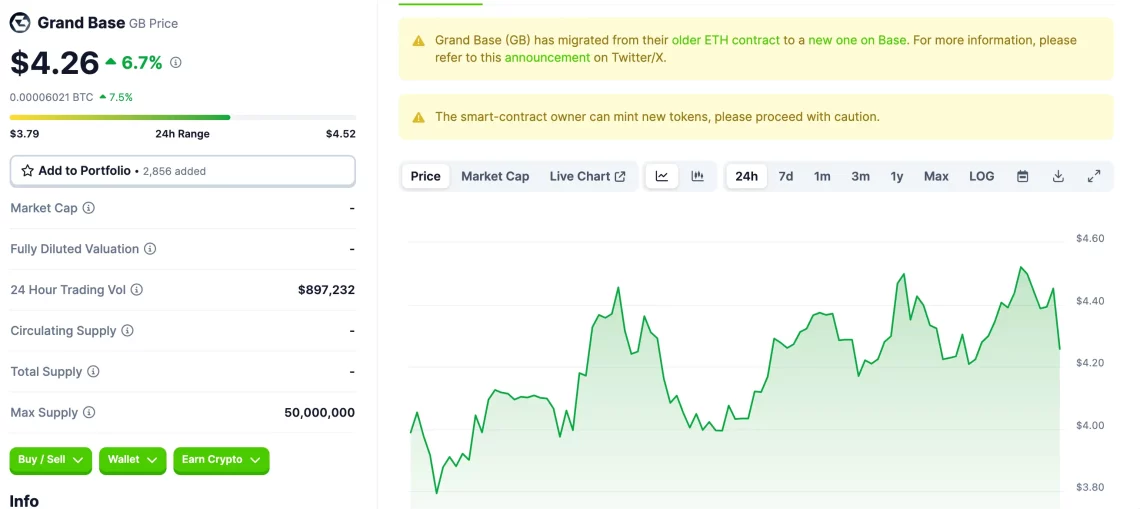Select 1m time range
1140x509 pixels.
click(x=822, y=176)
